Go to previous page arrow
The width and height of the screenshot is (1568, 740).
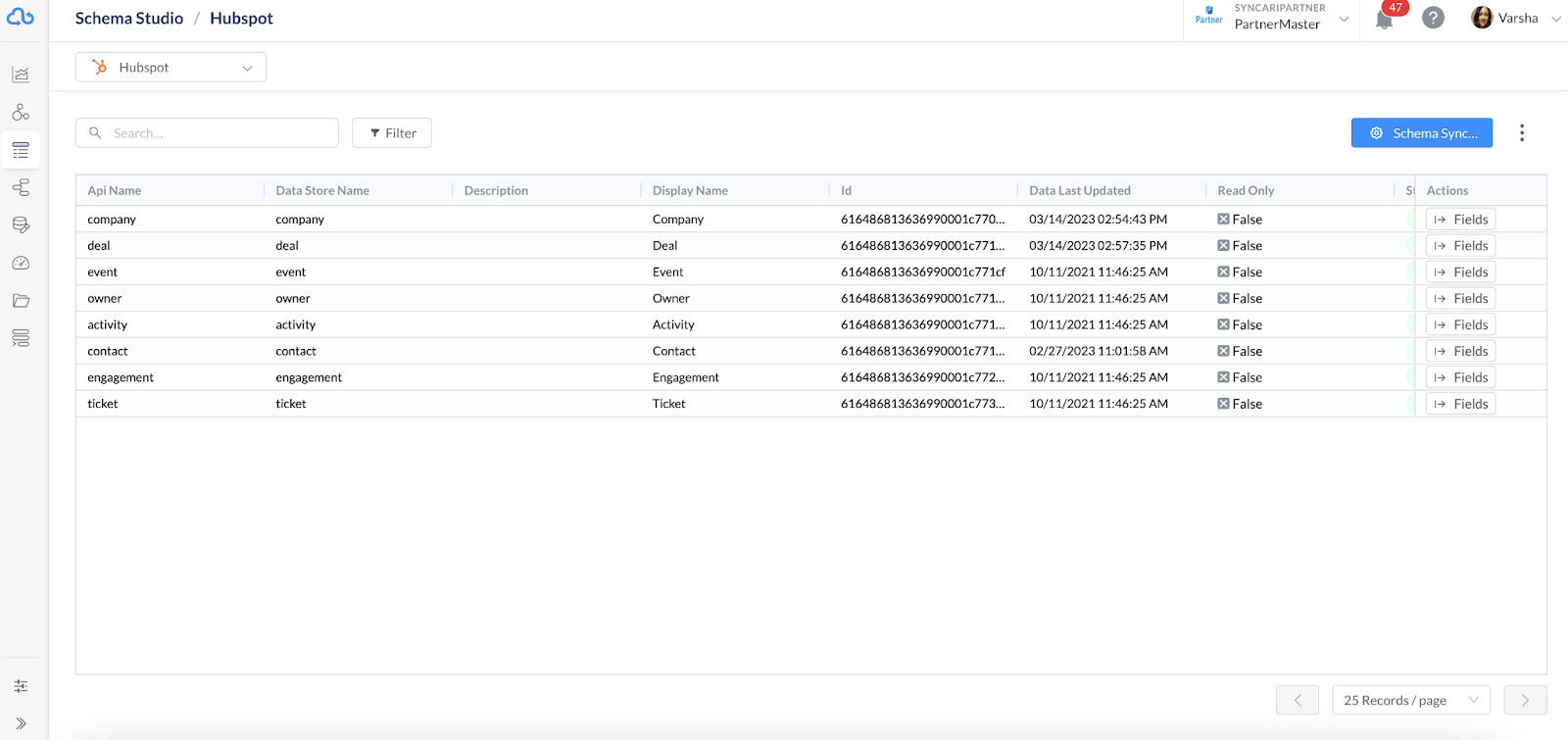coord(1298,700)
